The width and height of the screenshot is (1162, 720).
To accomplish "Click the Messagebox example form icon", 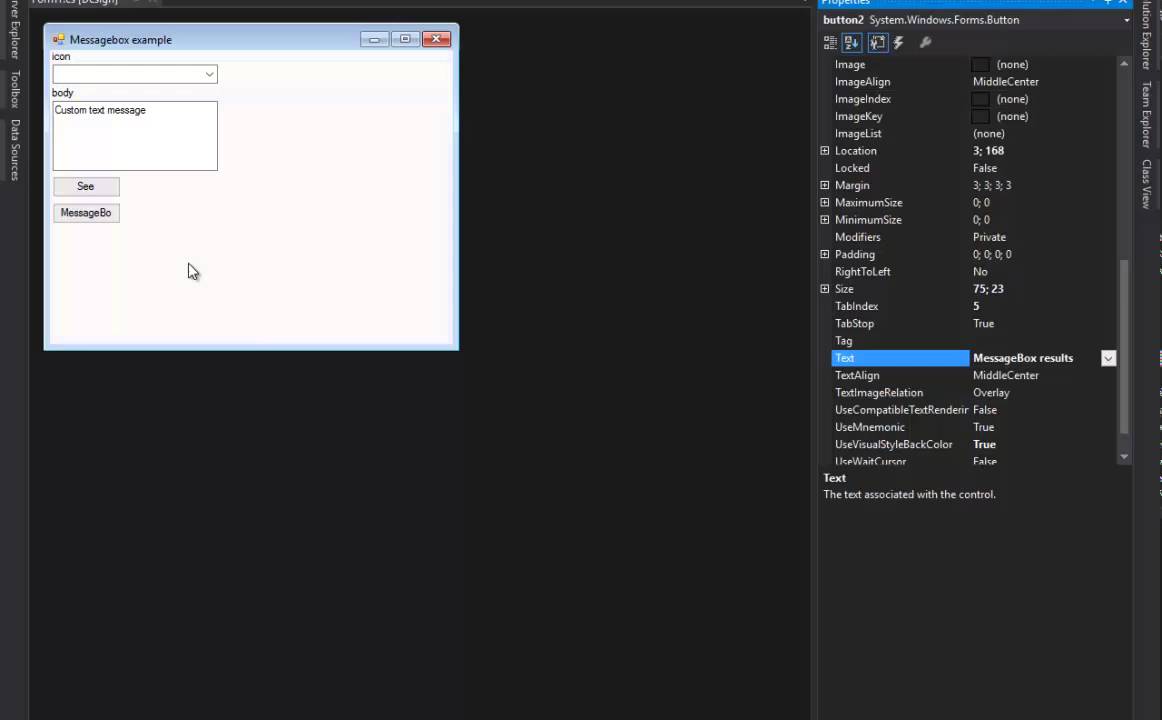I will [59, 39].
